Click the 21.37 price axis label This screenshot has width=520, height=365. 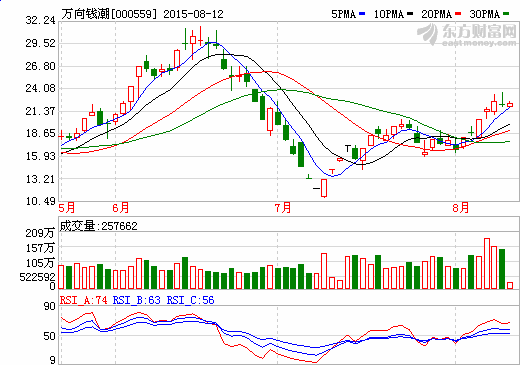[40, 111]
